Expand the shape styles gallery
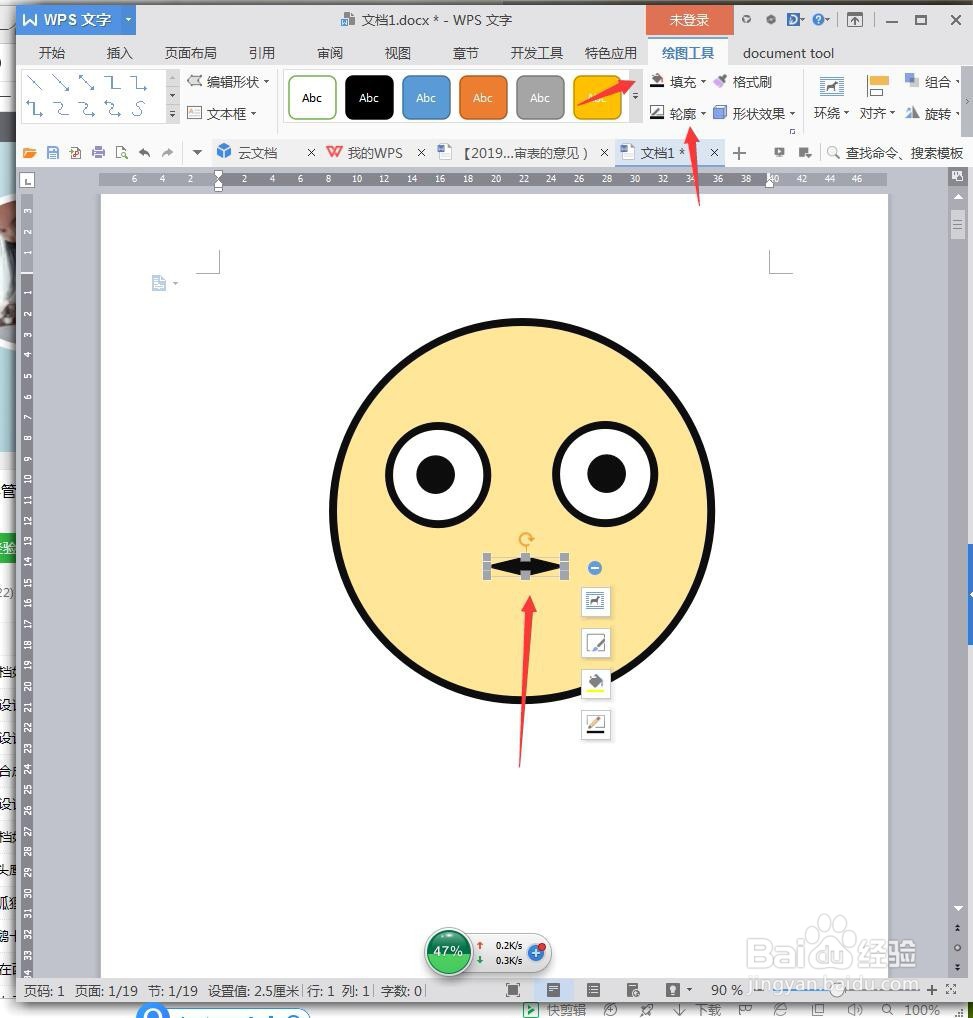The height and width of the screenshot is (1018, 973). click(x=635, y=97)
